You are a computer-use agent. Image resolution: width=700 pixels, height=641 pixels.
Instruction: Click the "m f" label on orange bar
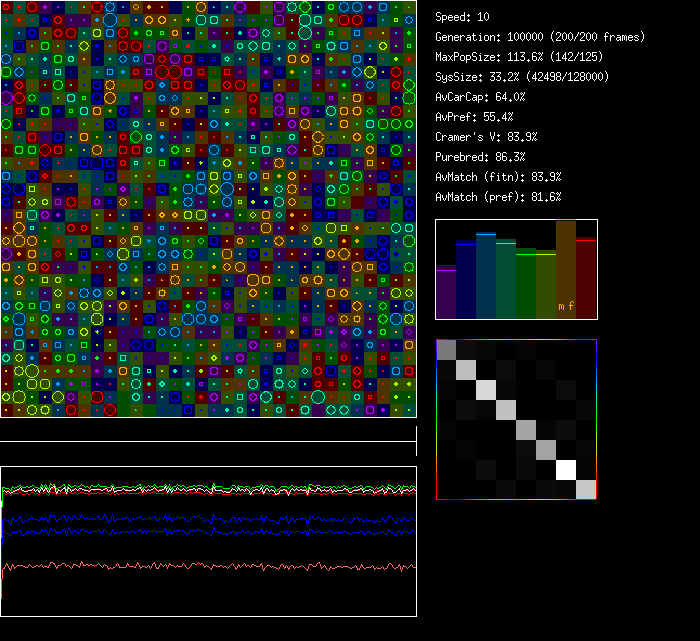pyautogui.click(x=566, y=305)
